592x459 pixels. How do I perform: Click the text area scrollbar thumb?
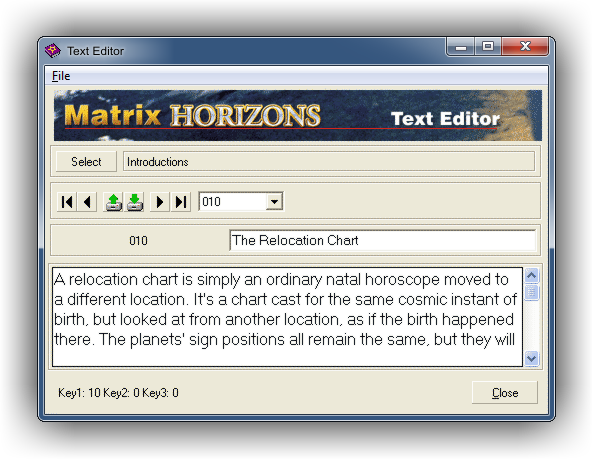point(532,293)
